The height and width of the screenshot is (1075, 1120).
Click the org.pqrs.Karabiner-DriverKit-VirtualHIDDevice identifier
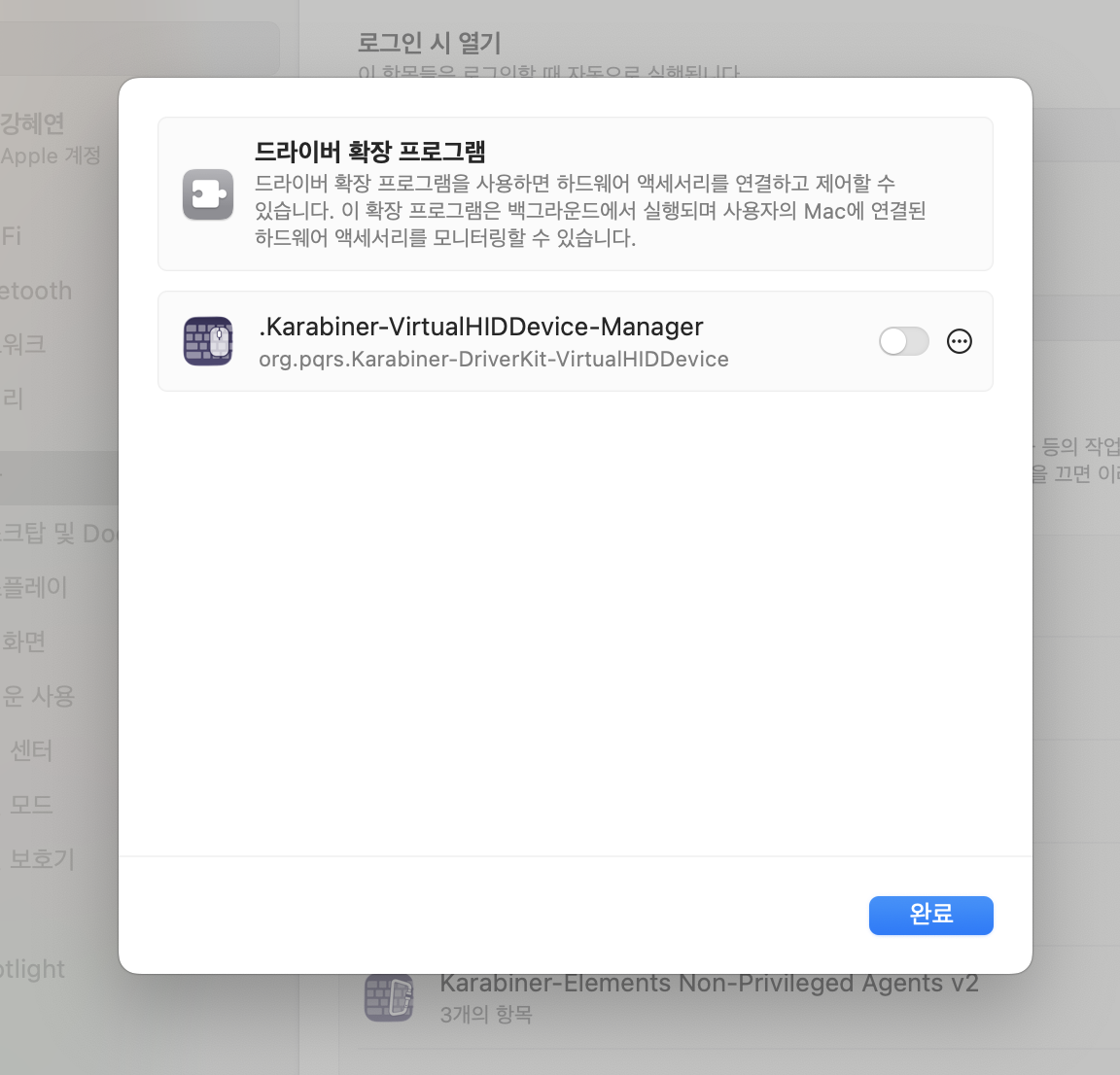click(x=494, y=359)
